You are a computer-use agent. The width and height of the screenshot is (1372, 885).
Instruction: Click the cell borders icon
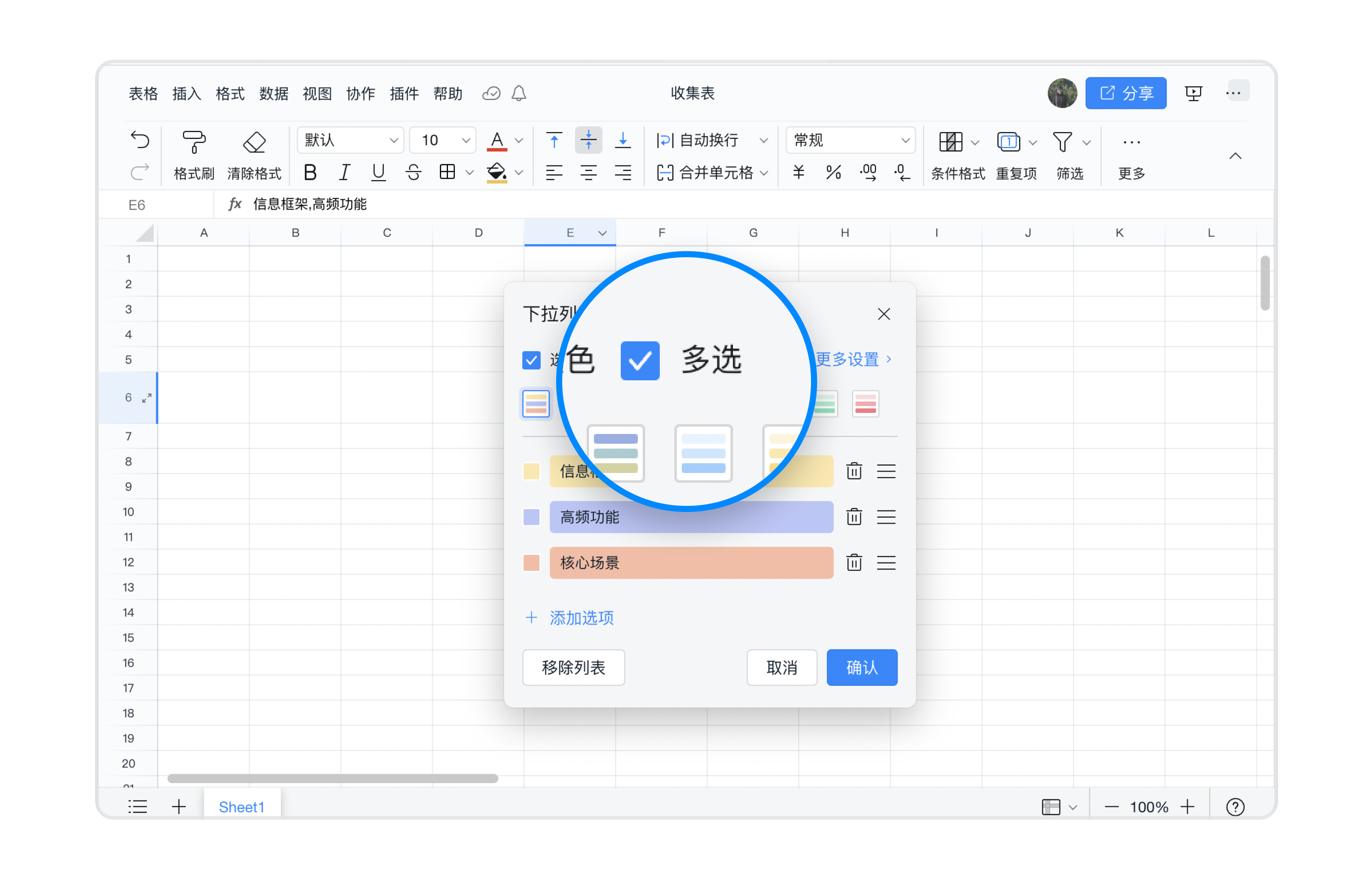pyautogui.click(x=447, y=172)
